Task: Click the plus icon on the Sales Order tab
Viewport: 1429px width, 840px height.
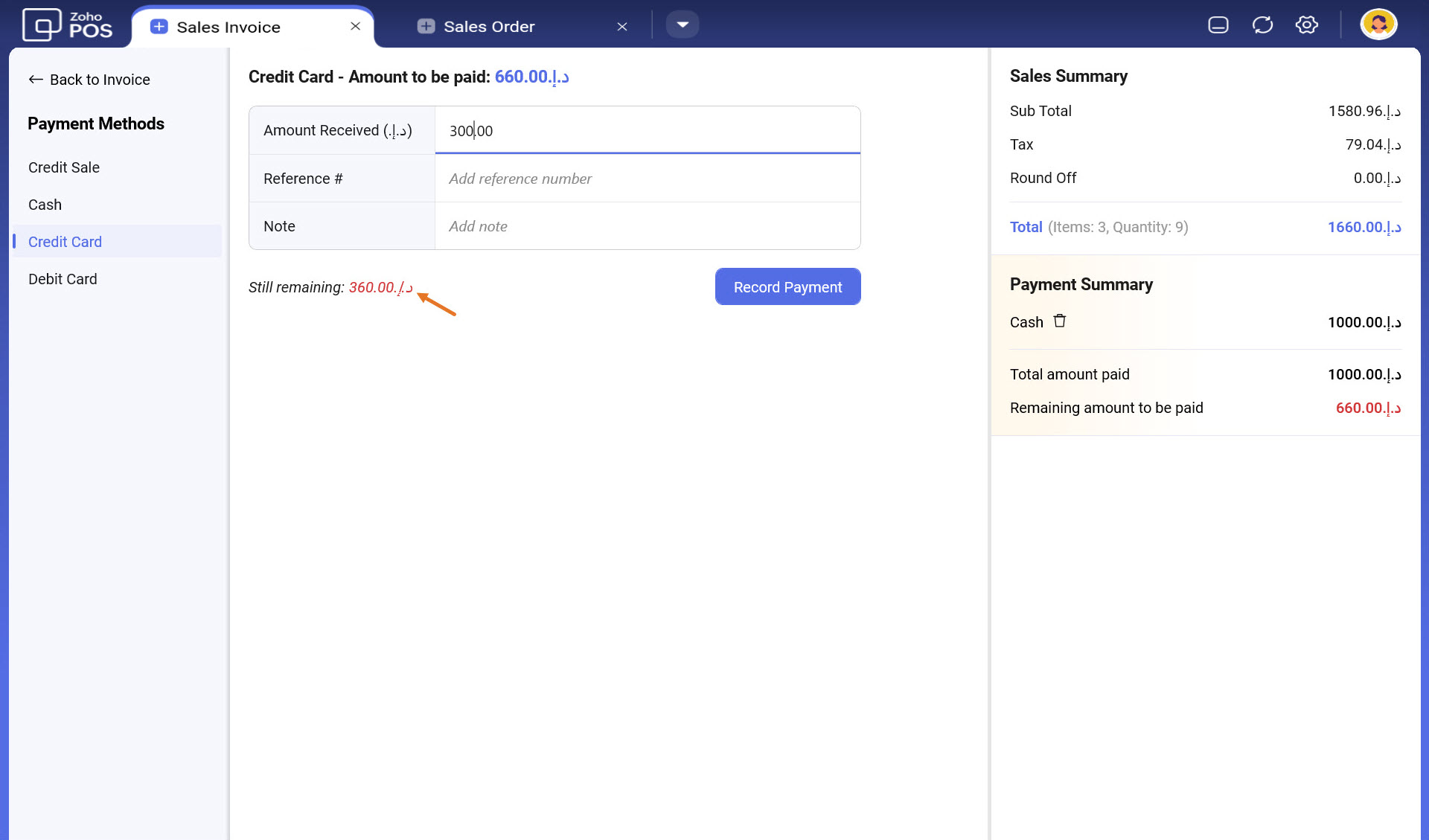Action: [x=426, y=27]
